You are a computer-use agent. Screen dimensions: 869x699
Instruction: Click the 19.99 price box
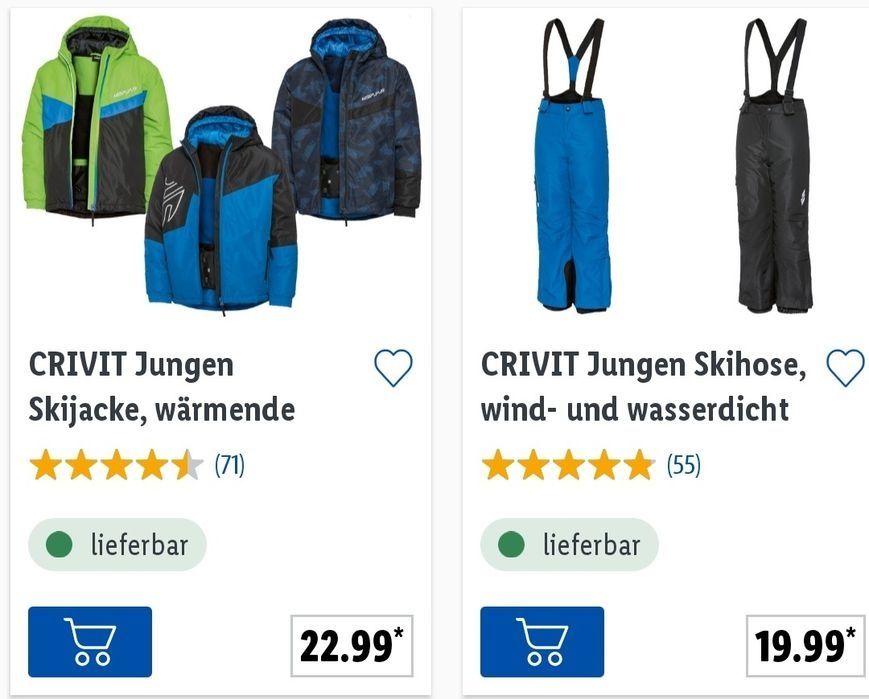pyautogui.click(x=805, y=646)
